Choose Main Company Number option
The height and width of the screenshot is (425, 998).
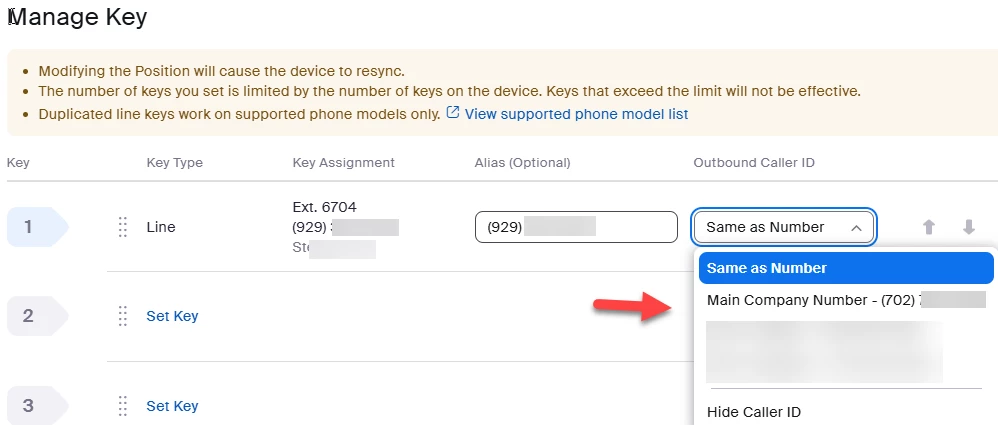(x=846, y=300)
